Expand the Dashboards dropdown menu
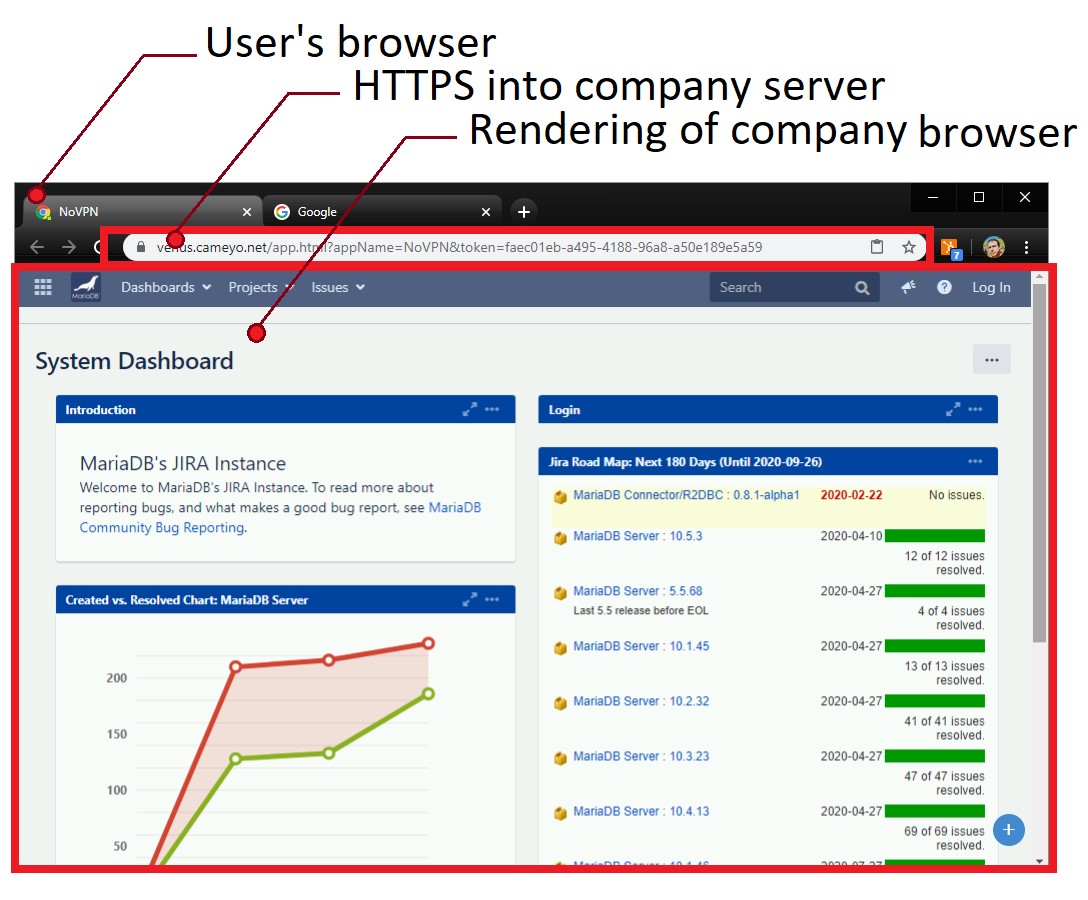Viewport: 1088px width, 900px height. pyautogui.click(x=166, y=288)
